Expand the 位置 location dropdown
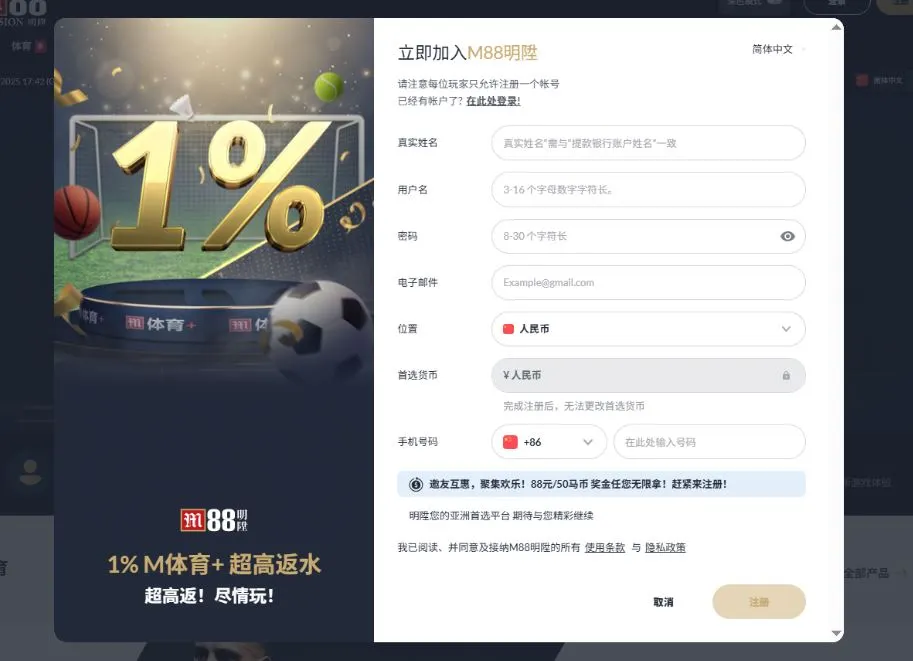Viewport: 913px width, 661px height. 648,329
